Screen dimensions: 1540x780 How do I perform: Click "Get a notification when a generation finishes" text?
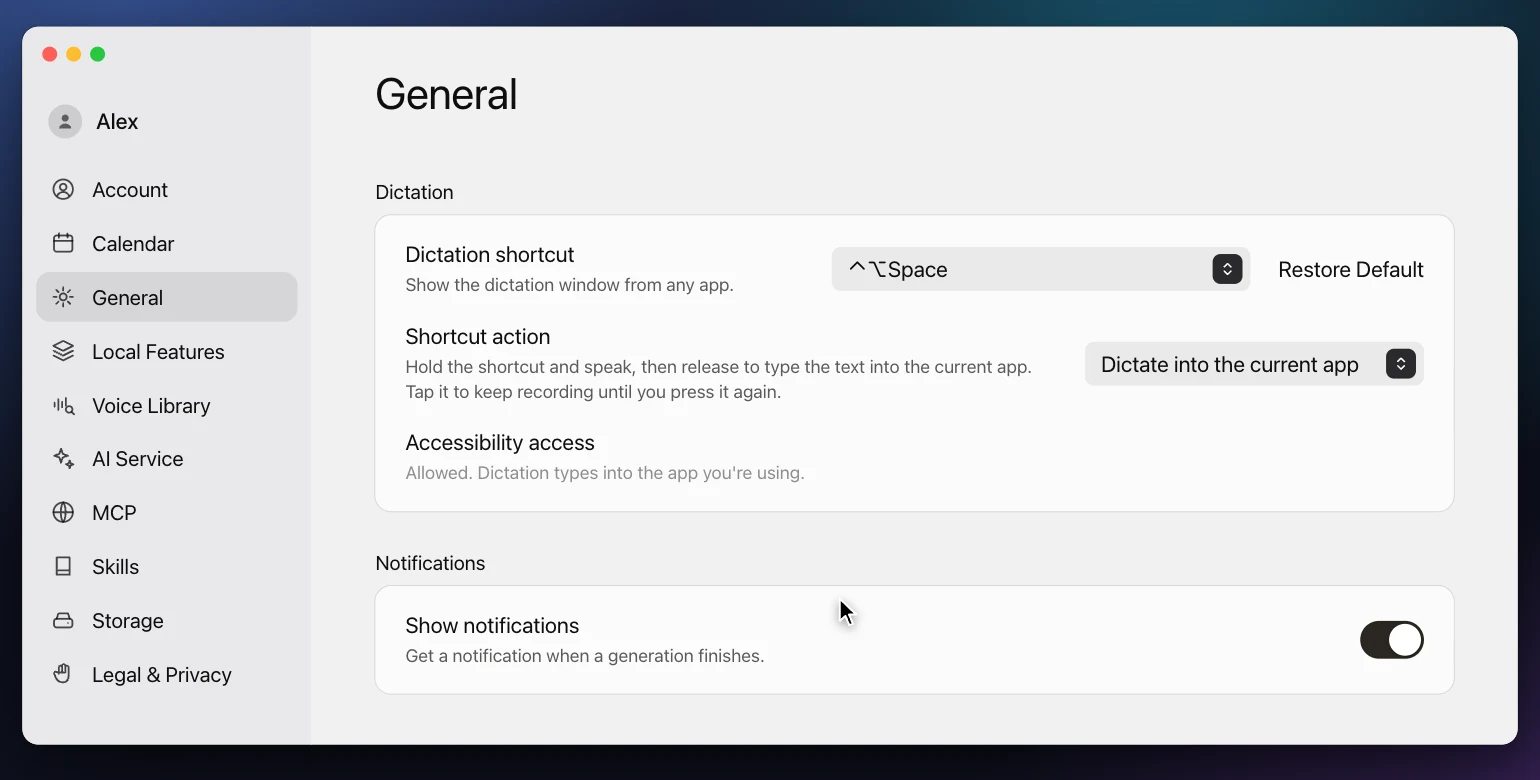pyautogui.click(x=585, y=657)
